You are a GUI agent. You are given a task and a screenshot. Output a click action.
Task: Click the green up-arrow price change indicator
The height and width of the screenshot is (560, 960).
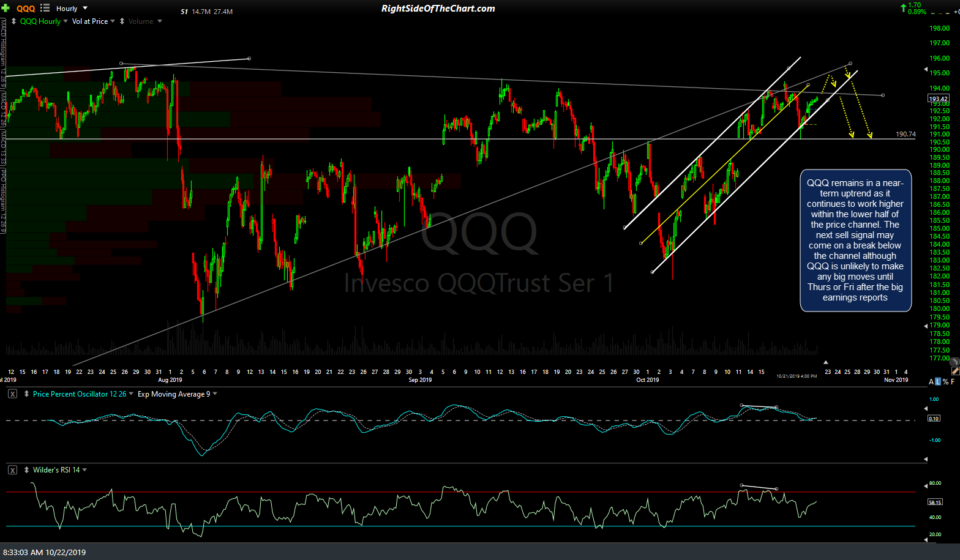[x=903, y=8]
